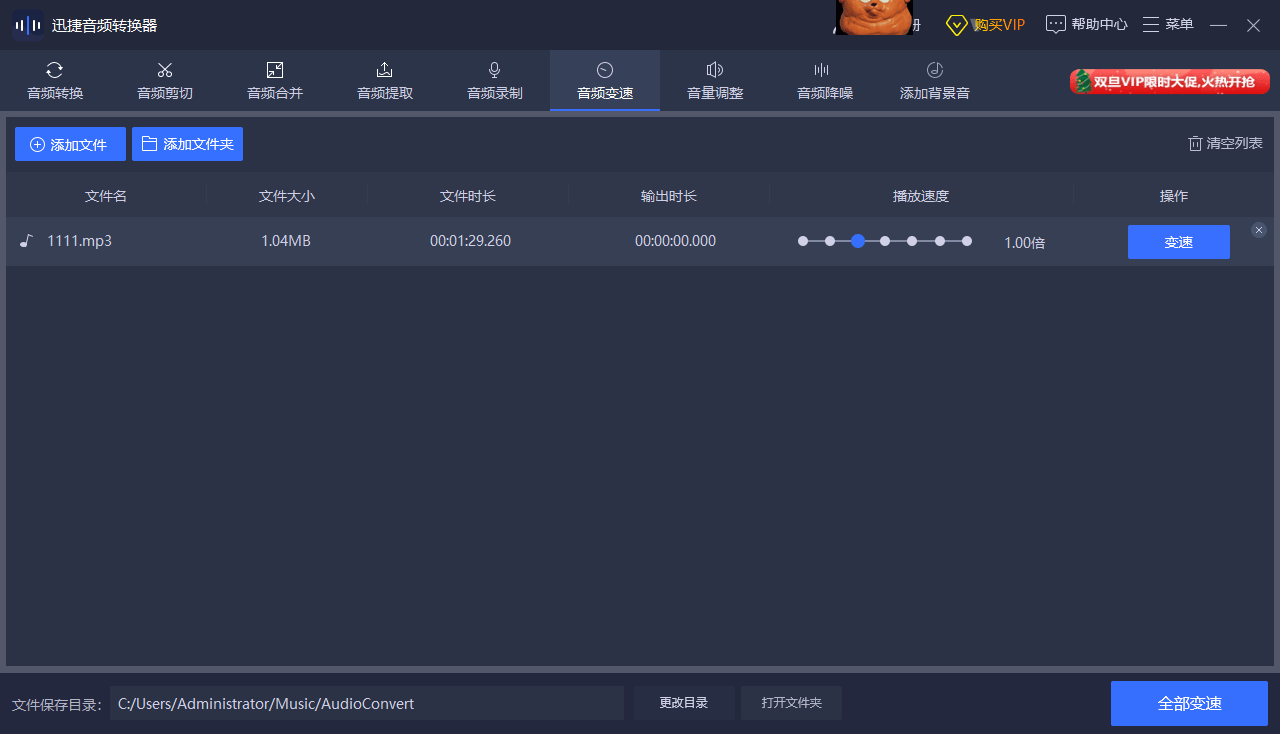Click the 添加文件夹 button
Screen dimensions: 1280x734
[187, 144]
